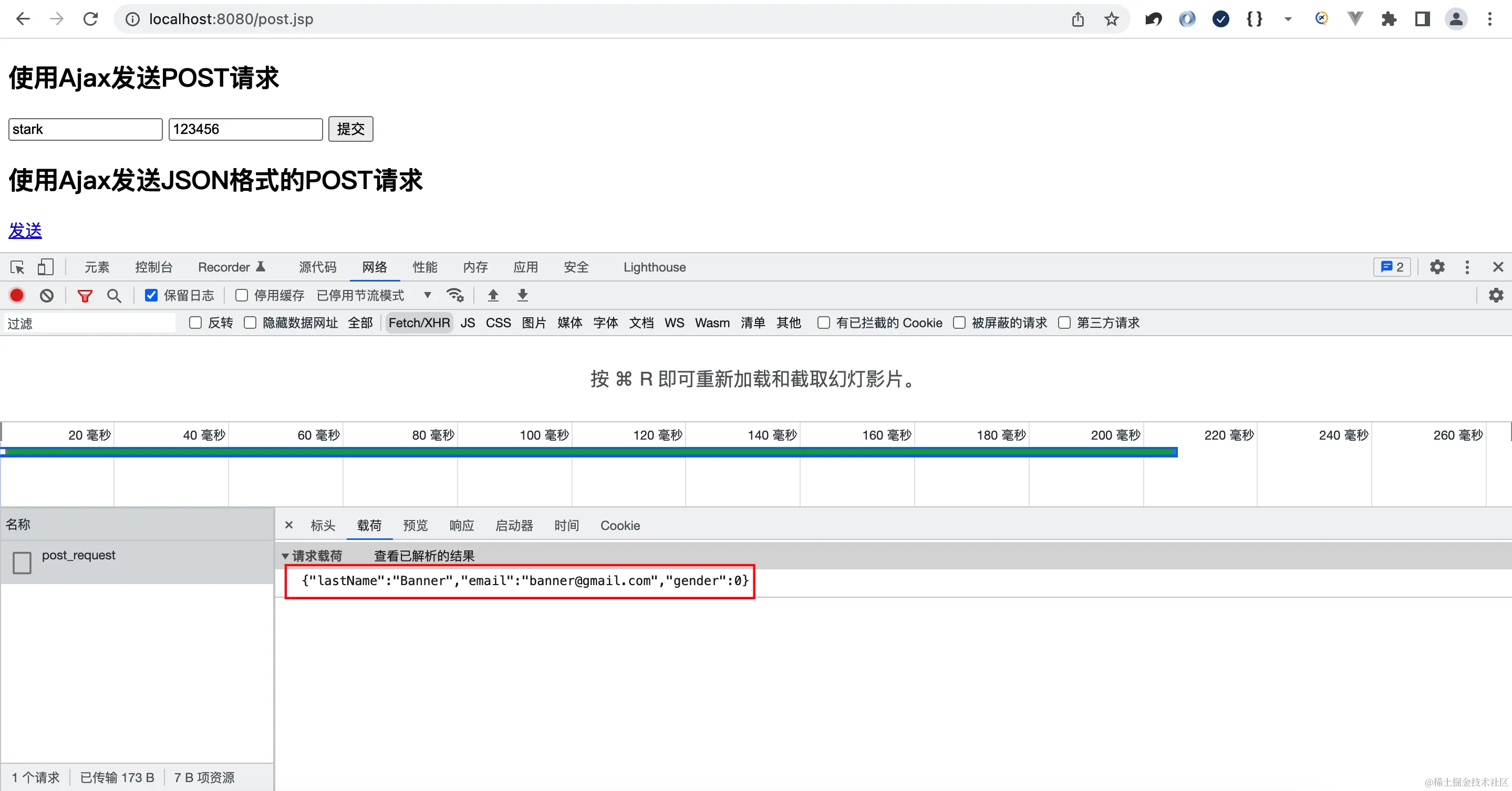The image size is (1512, 791).
Task: Open network conditions wifi icon
Action: click(x=455, y=295)
